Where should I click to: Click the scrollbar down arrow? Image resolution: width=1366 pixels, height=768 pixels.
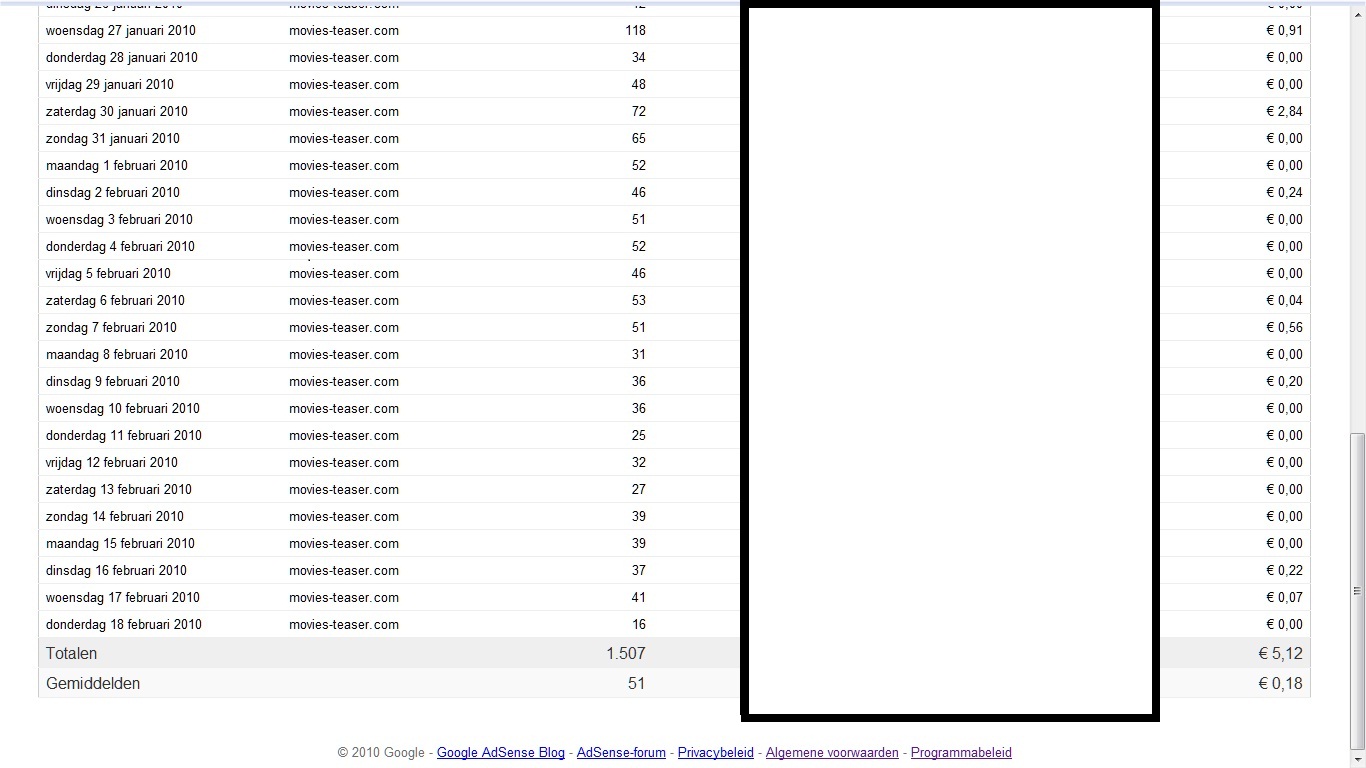pyautogui.click(x=1357, y=759)
